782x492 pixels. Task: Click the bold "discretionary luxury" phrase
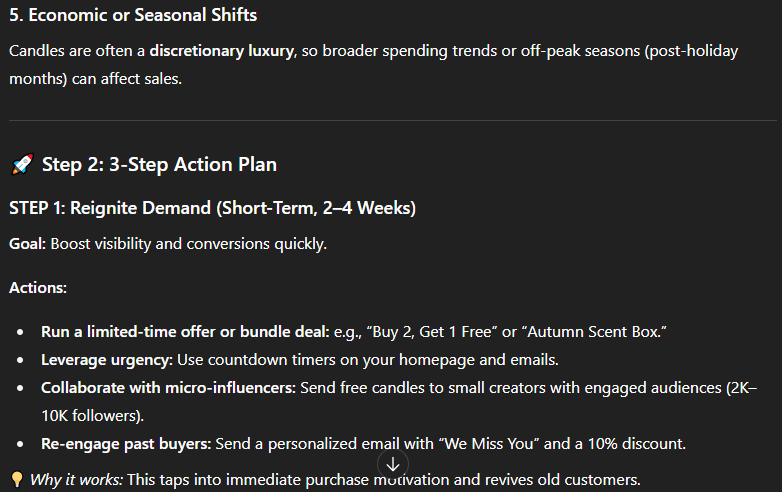[220, 50]
